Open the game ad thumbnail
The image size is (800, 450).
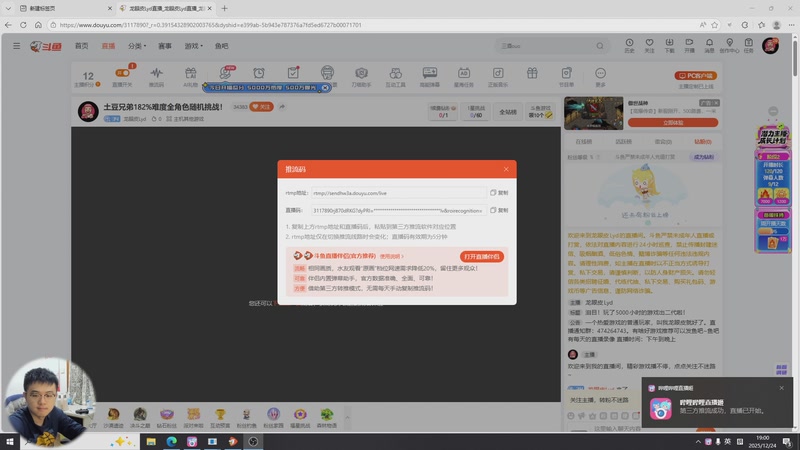coord(594,113)
